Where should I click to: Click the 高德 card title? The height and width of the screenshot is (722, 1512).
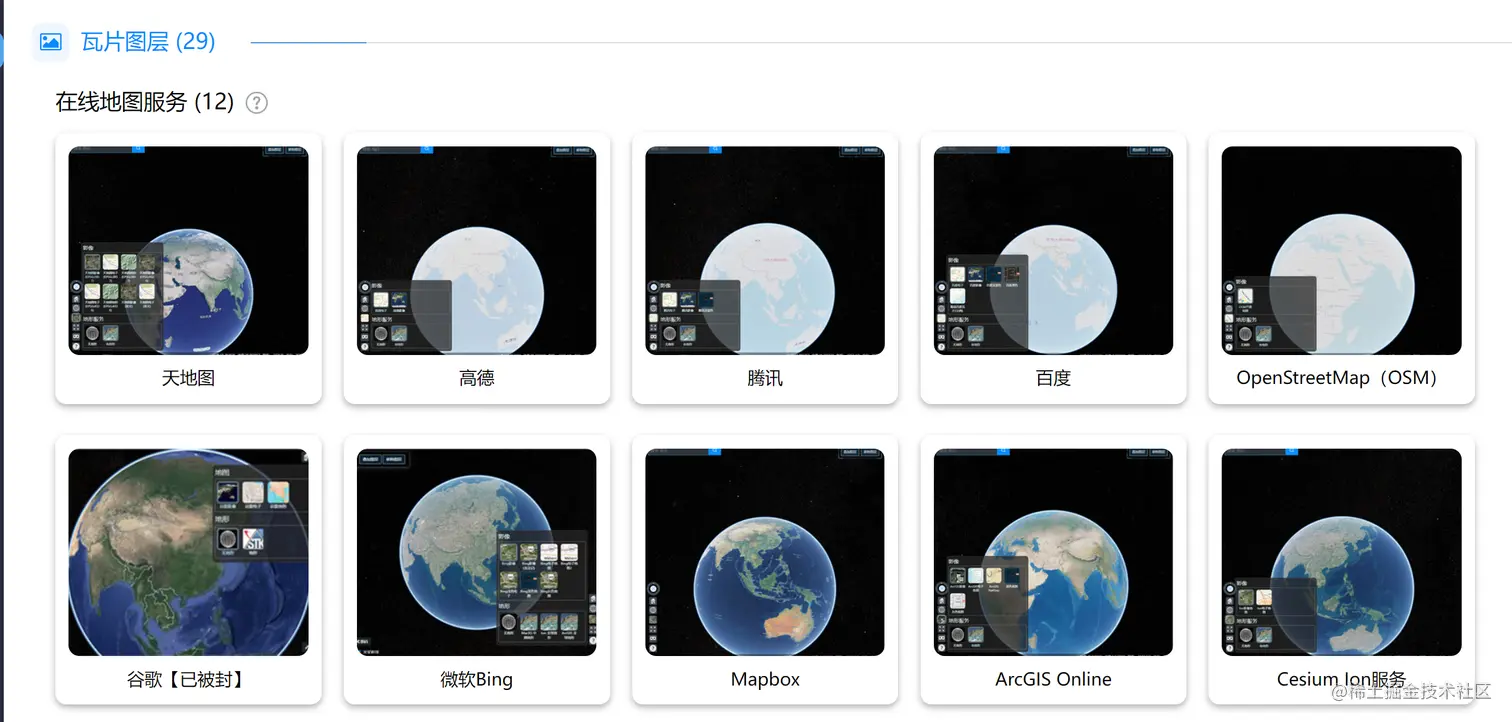tap(476, 378)
